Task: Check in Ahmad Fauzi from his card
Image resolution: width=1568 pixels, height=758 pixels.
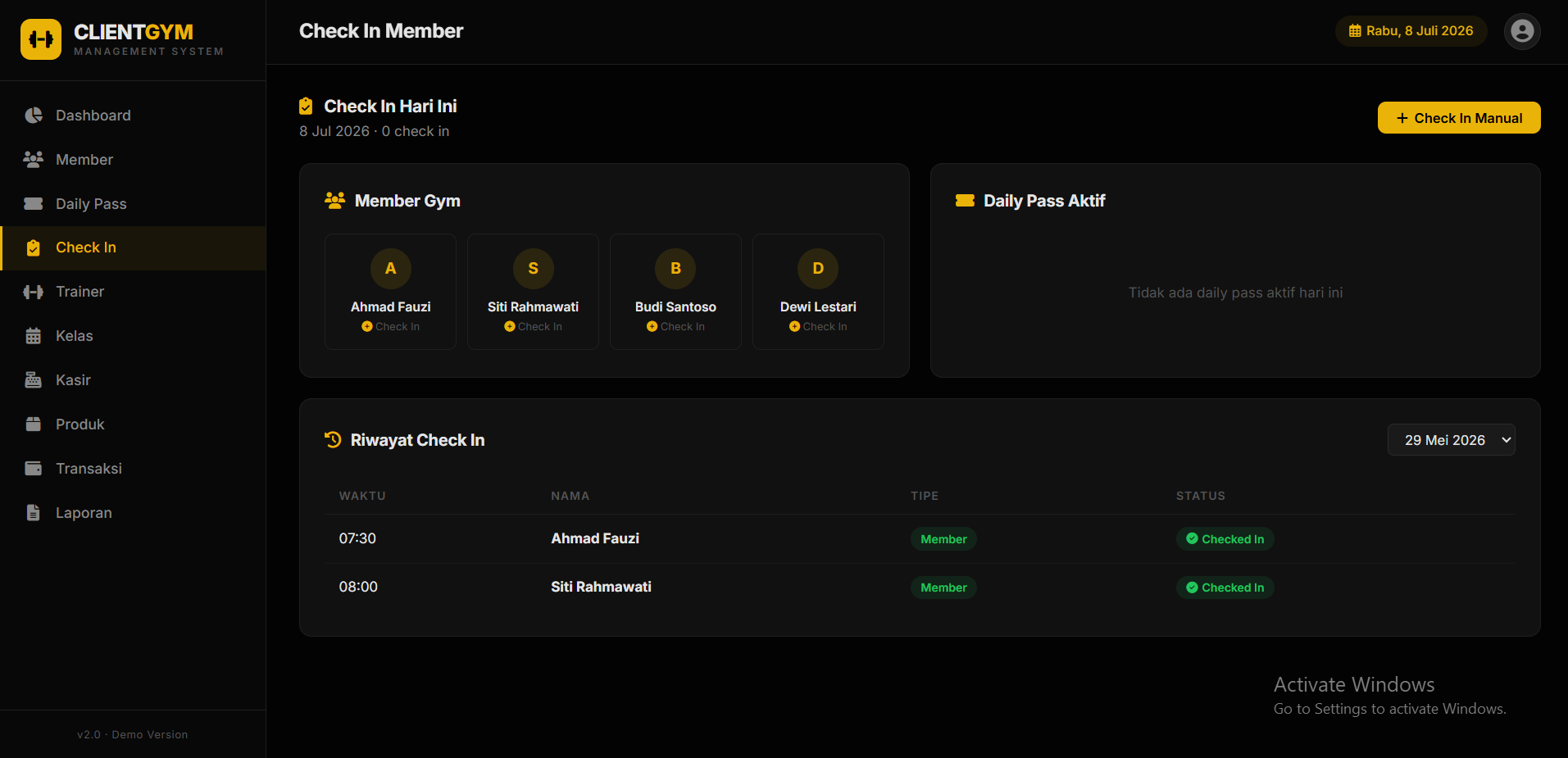Action: pos(390,326)
